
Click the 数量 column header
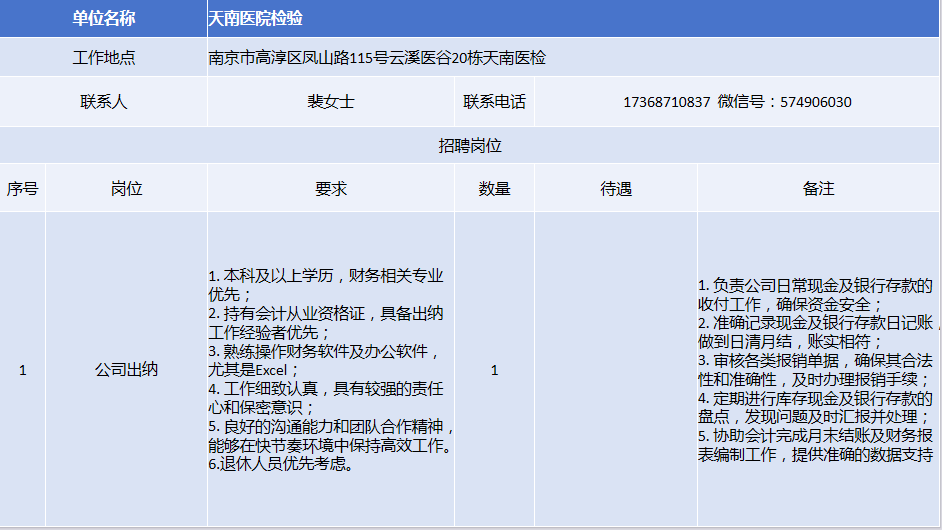pos(494,188)
